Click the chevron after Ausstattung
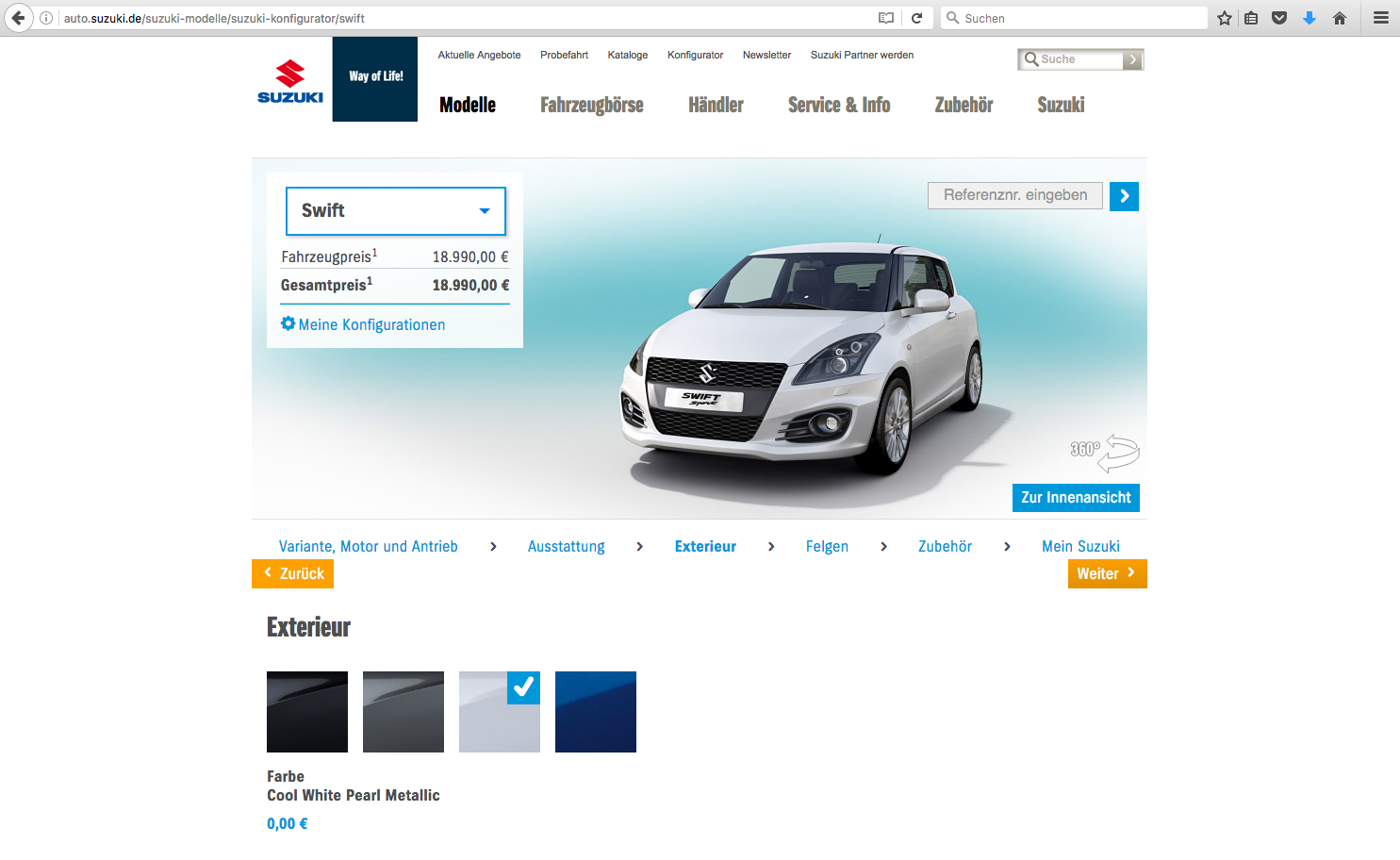Viewport: 1400px width, 860px height. 639,547
